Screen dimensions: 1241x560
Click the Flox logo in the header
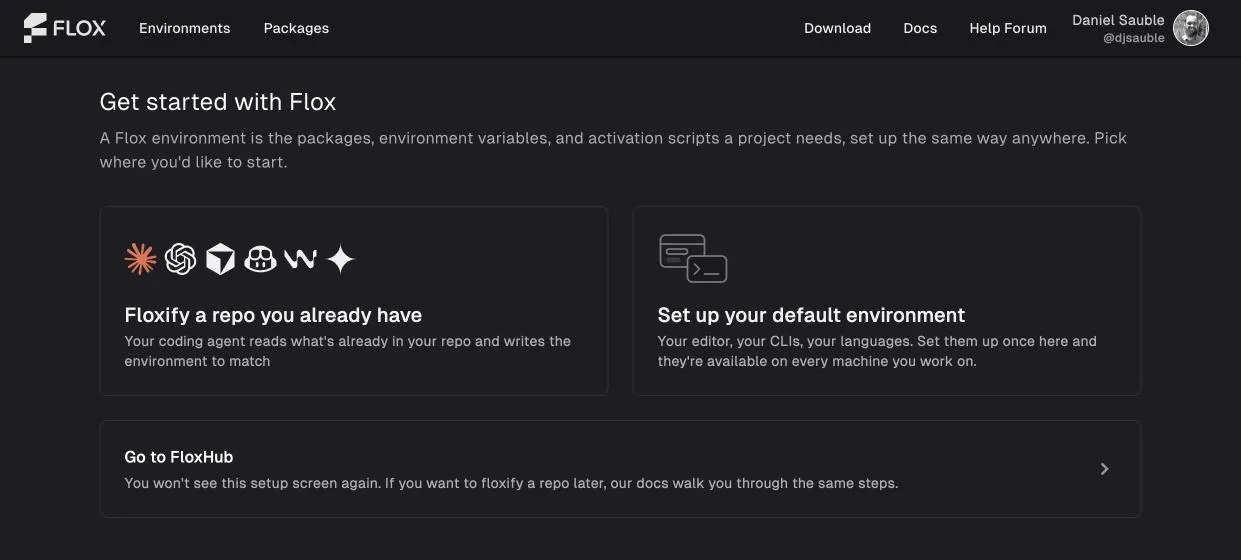[x=64, y=28]
